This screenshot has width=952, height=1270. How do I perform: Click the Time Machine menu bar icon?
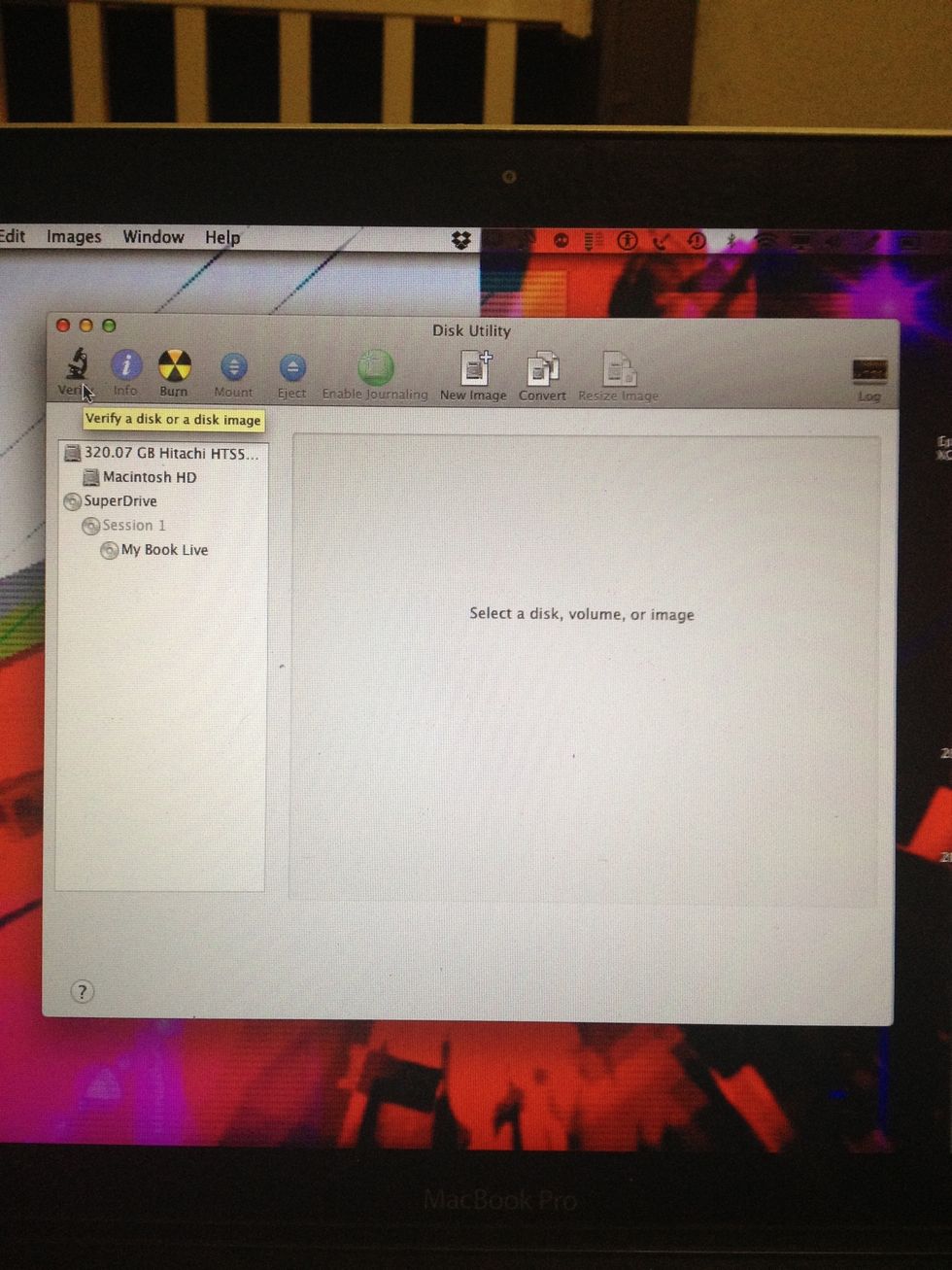[x=697, y=240]
